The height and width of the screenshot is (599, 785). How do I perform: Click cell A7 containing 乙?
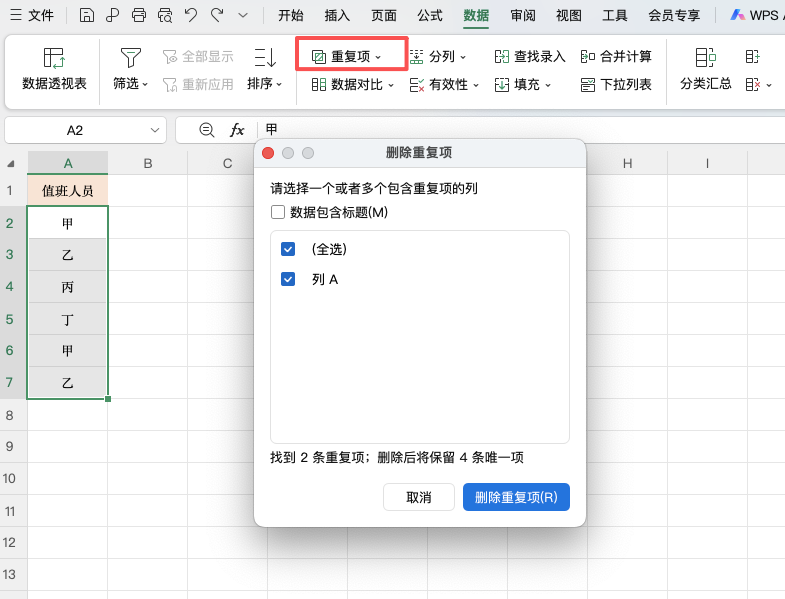(68, 383)
